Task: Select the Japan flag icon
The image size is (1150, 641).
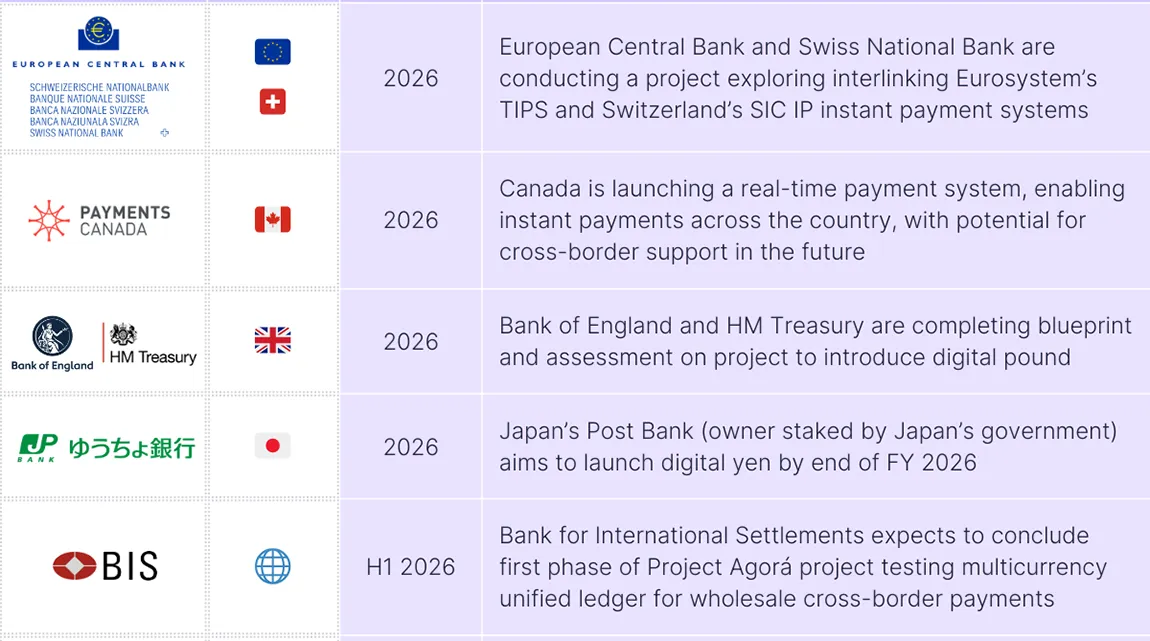Action: click(x=272, y=446)
